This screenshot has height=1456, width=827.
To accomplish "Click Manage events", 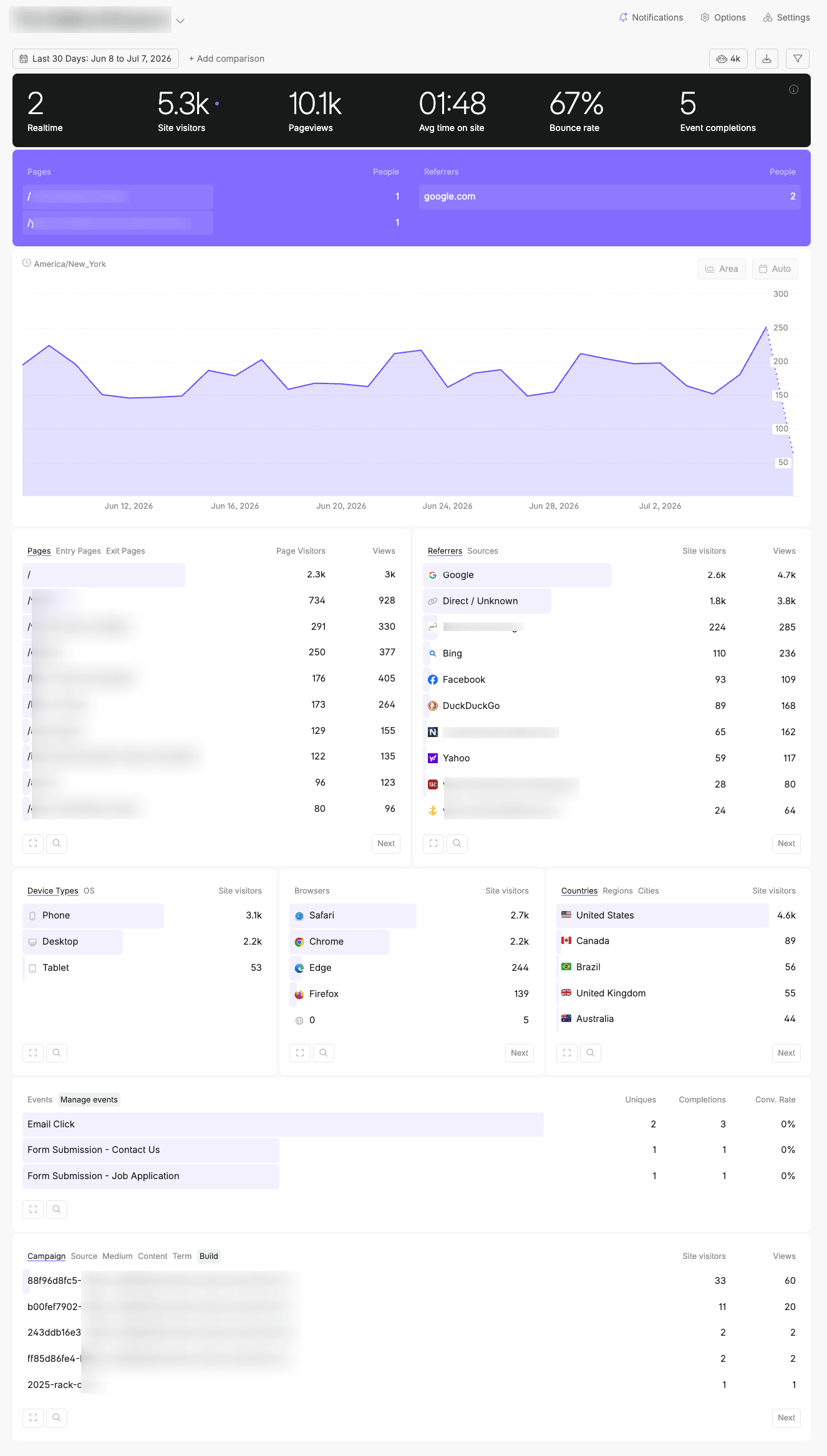I will (x=89, y=1099).
